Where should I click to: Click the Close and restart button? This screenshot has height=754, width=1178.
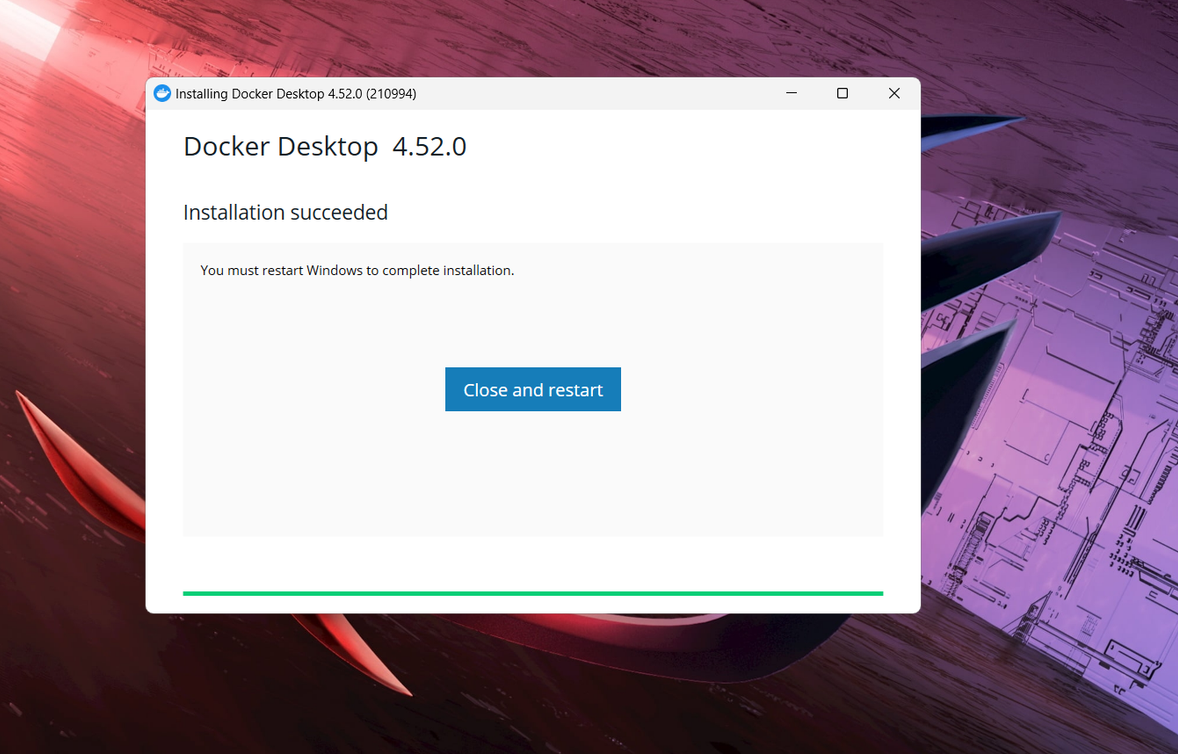[x=533, y=389]
